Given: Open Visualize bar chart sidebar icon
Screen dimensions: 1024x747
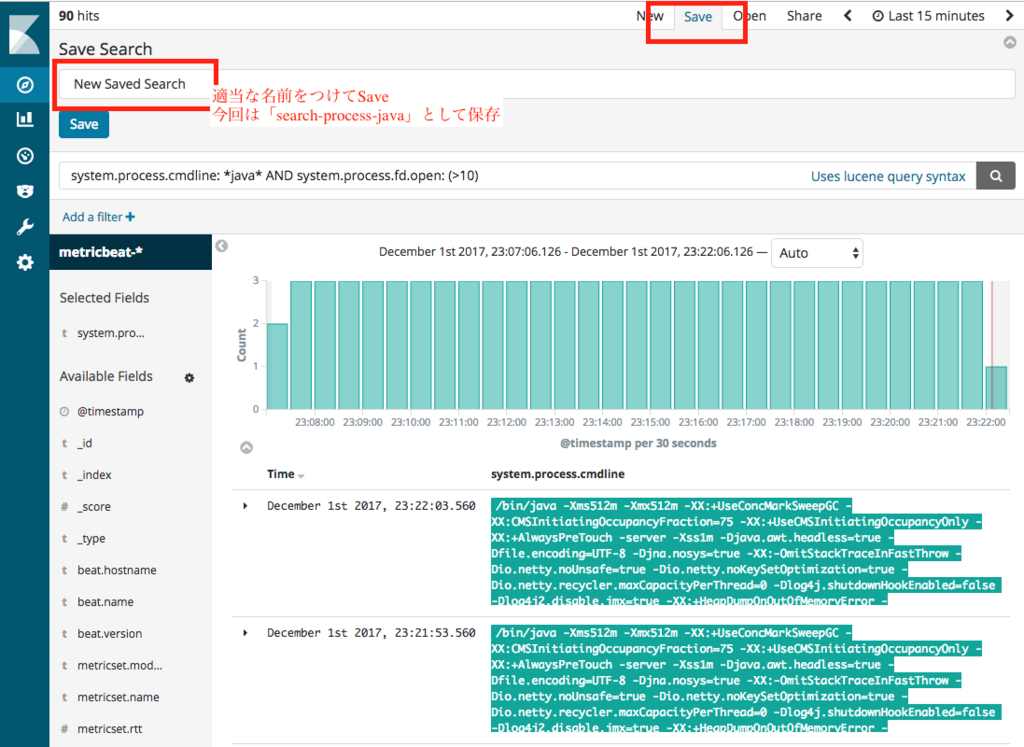Looking at the screenshot, I should 25,119.
